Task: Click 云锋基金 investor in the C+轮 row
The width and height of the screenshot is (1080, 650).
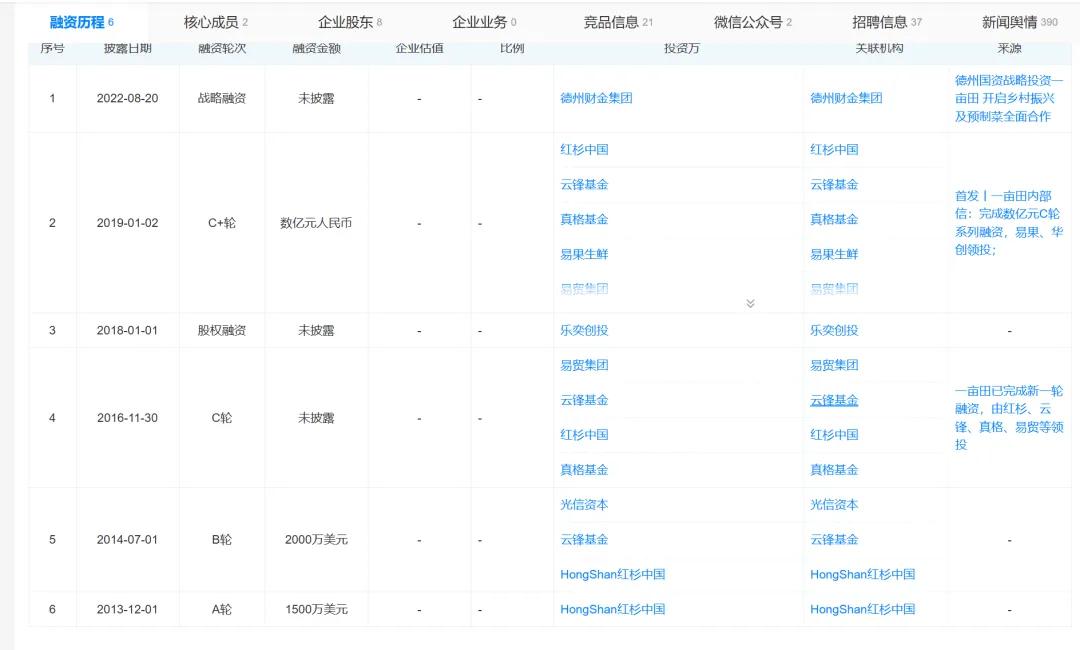Action: pos(584,185)
